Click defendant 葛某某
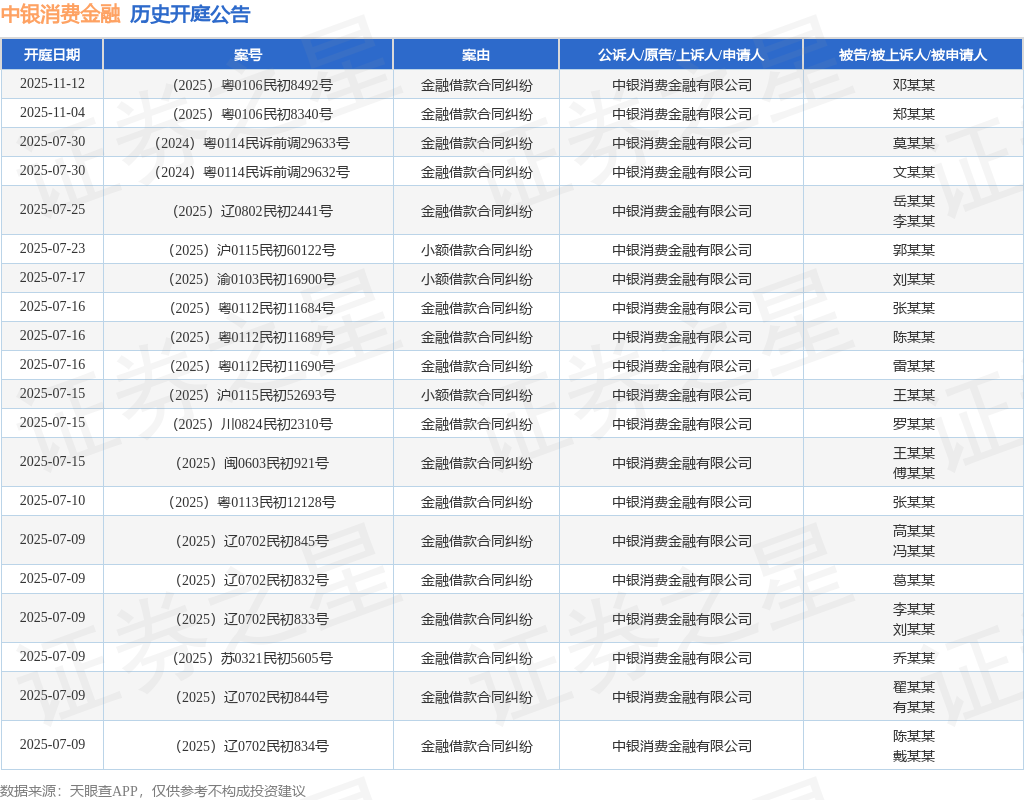Viewport: 1024px width, 800px height. click(x=914, y=581)
